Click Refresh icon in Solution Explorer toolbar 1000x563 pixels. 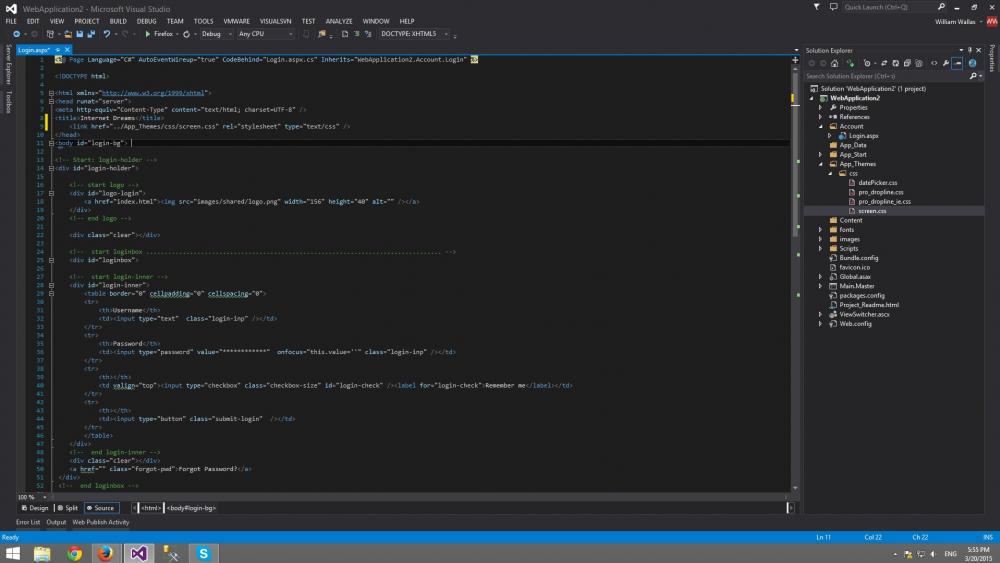pos(895,63)
